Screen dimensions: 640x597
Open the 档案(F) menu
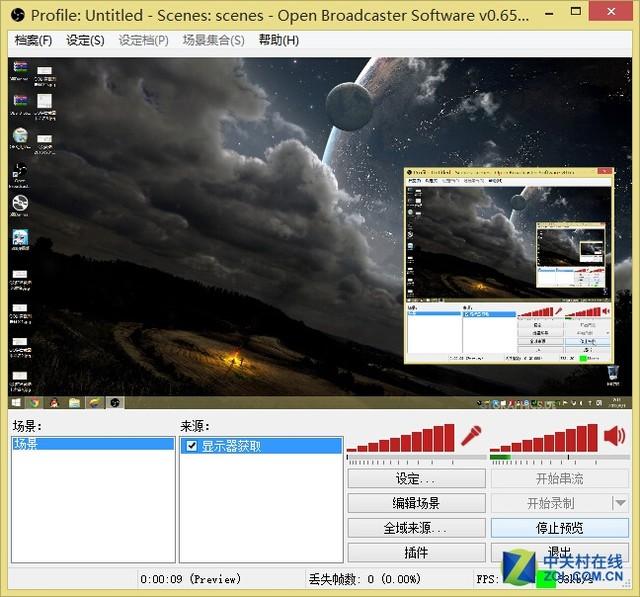(x=33, y=40)
